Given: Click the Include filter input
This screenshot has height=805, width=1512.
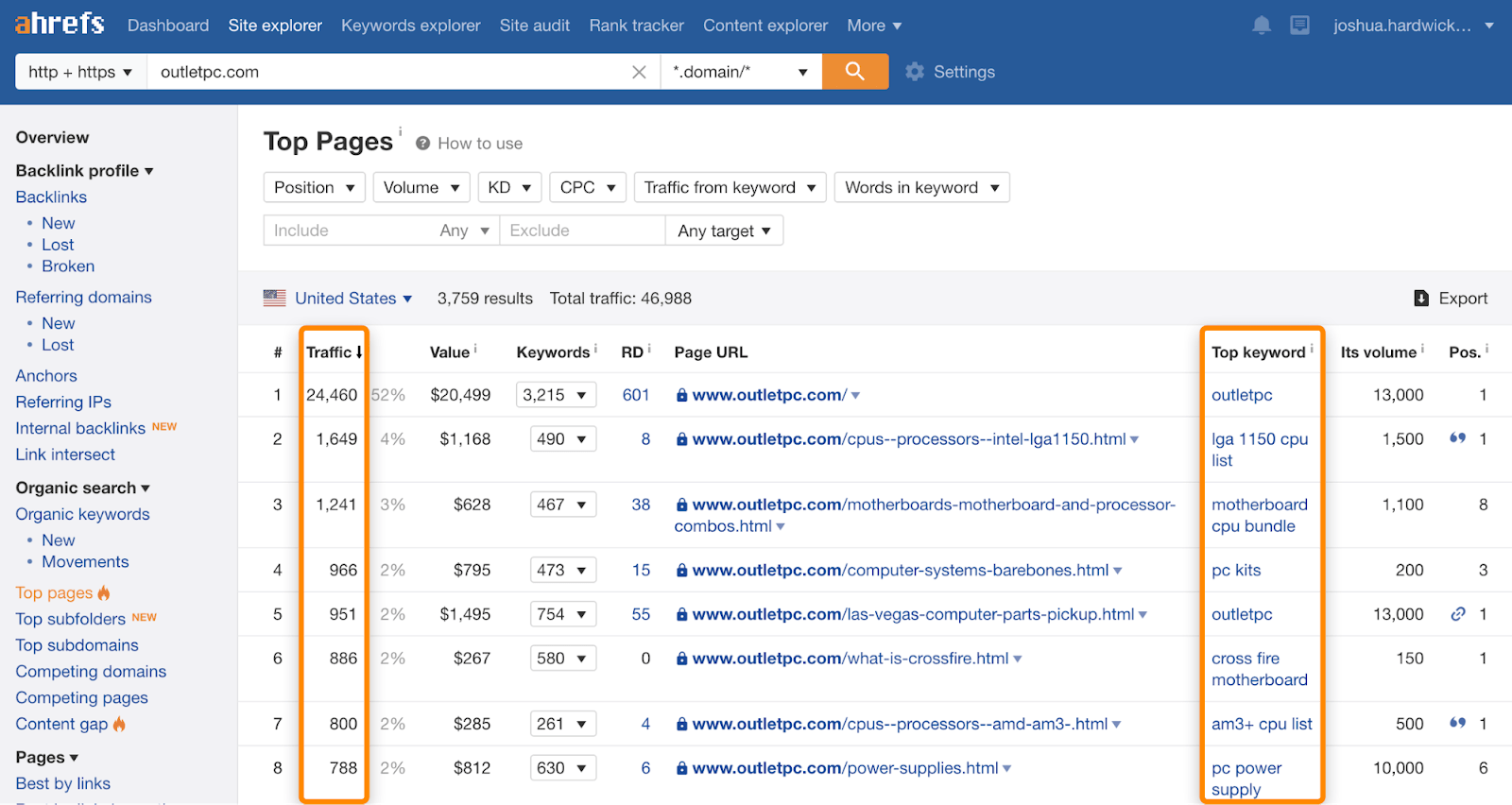Looking at the screenshot, I should click(348, 231).
